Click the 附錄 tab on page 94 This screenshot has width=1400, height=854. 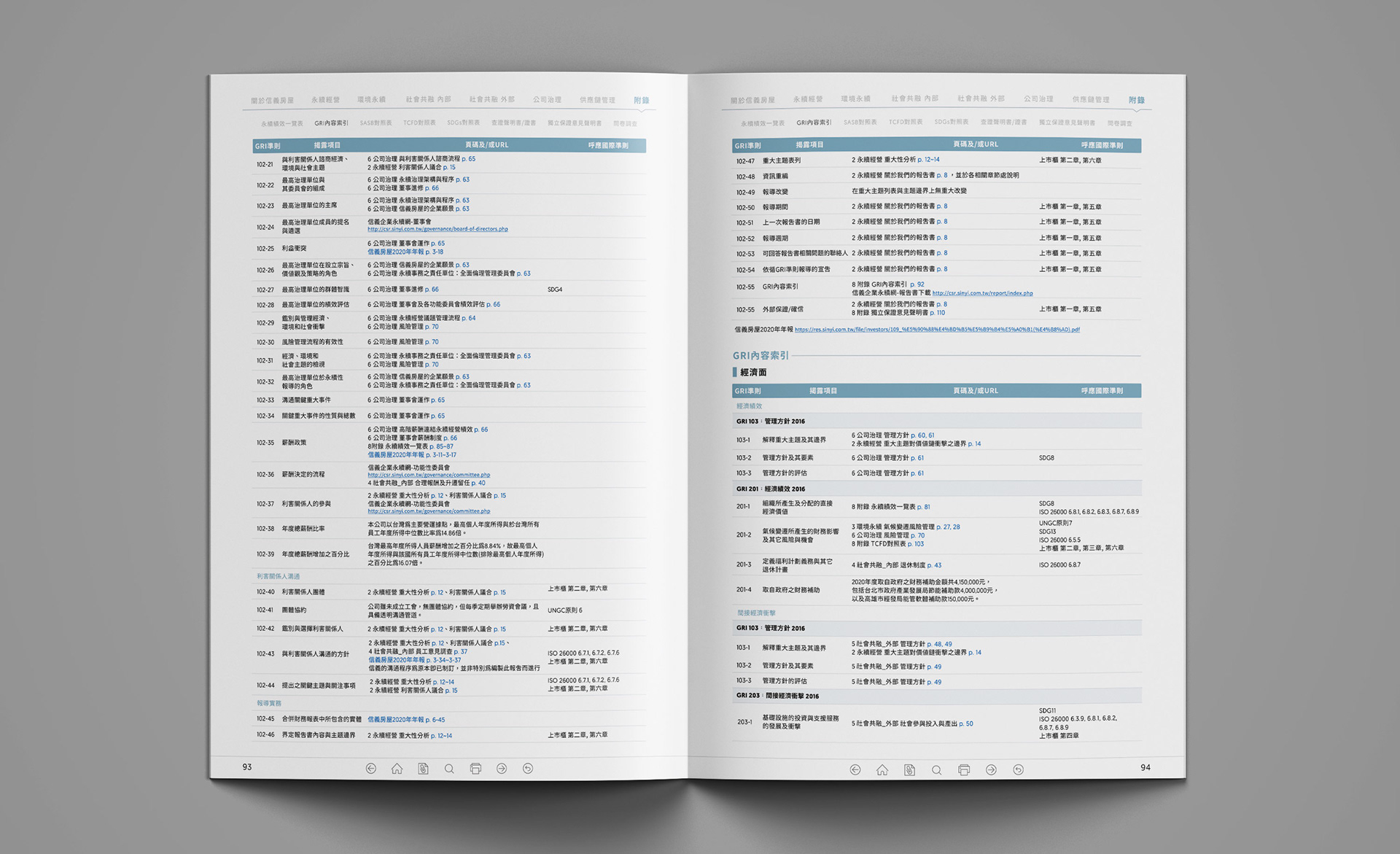(x=1136, y=100)
